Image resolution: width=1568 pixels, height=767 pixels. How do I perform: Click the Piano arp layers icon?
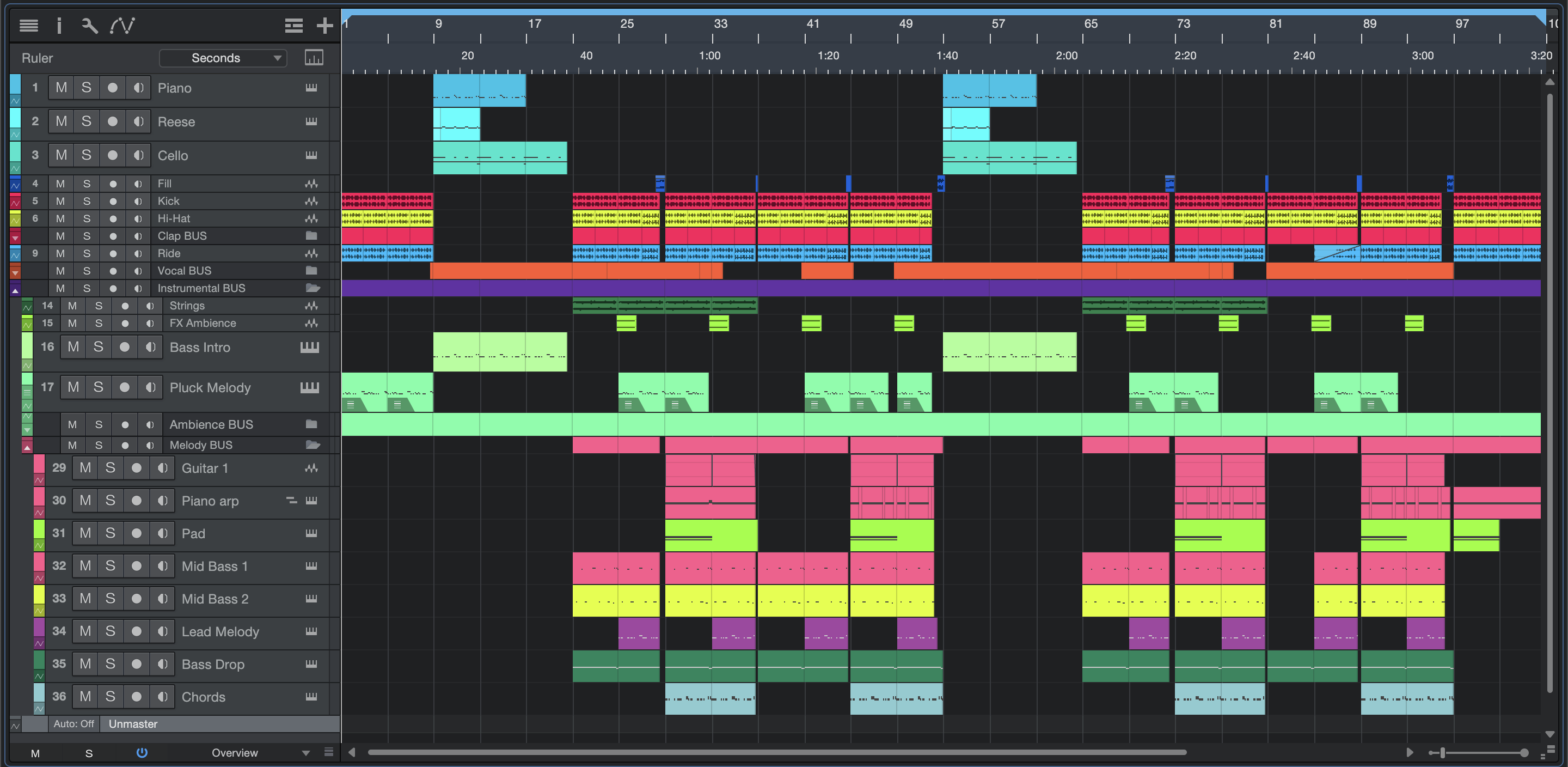click(x=292, y=501)
